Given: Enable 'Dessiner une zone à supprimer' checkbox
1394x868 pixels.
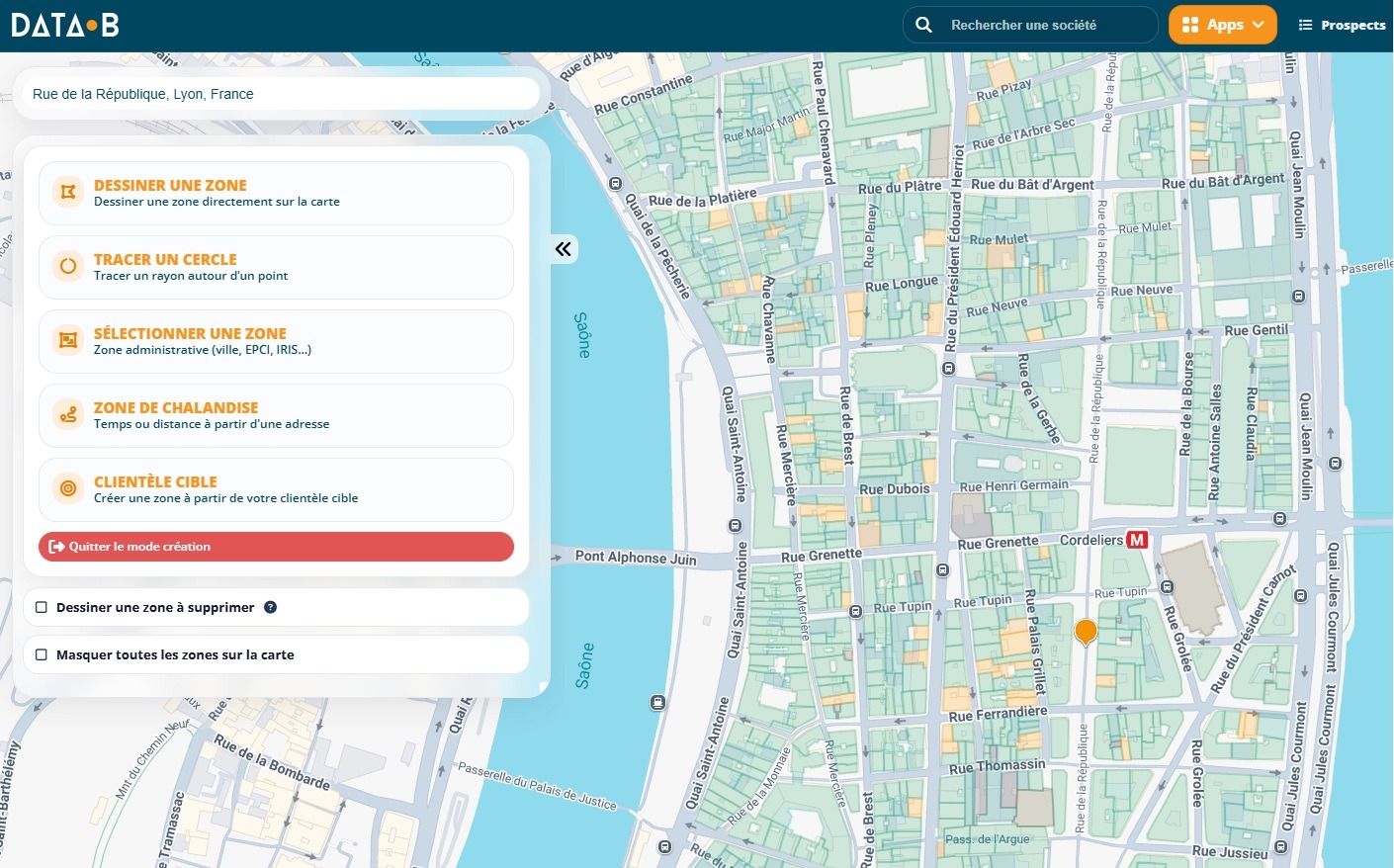Looking at the screenshot, I should click(42, 607).
